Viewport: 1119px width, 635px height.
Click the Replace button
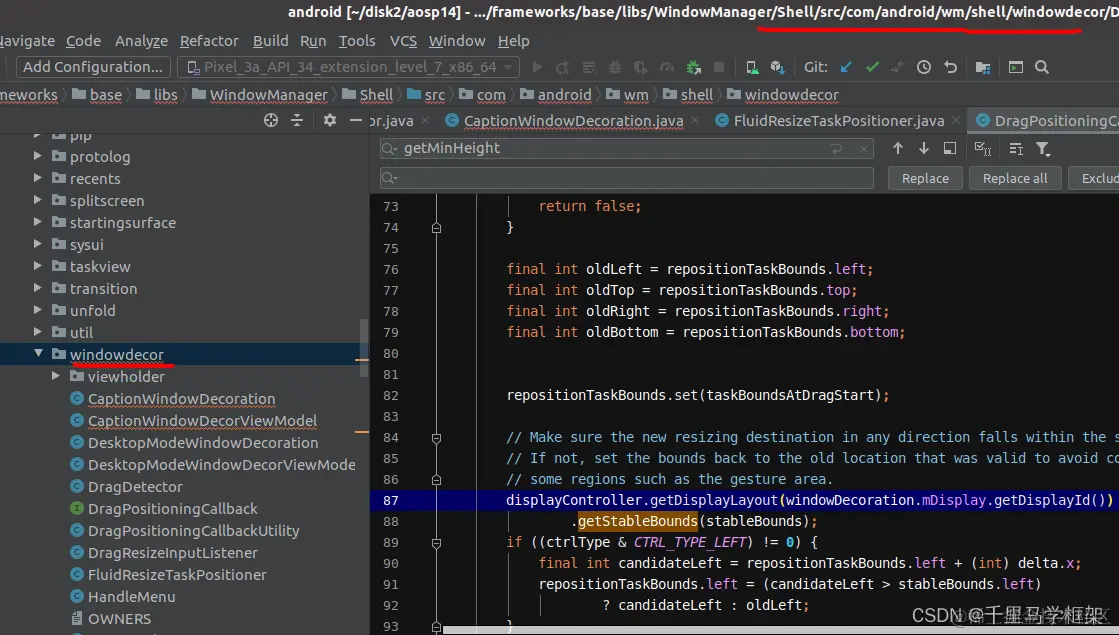925,178
